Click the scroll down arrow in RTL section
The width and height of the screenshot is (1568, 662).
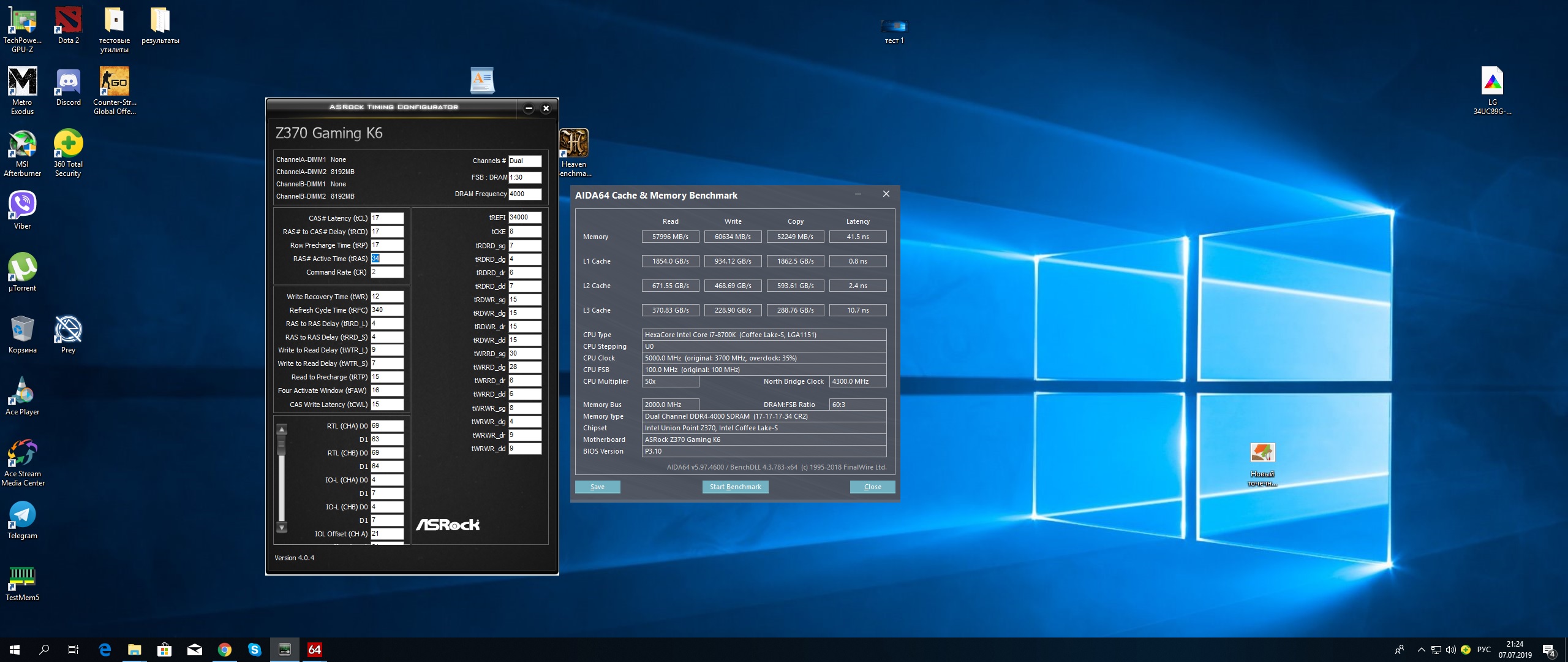282,527
